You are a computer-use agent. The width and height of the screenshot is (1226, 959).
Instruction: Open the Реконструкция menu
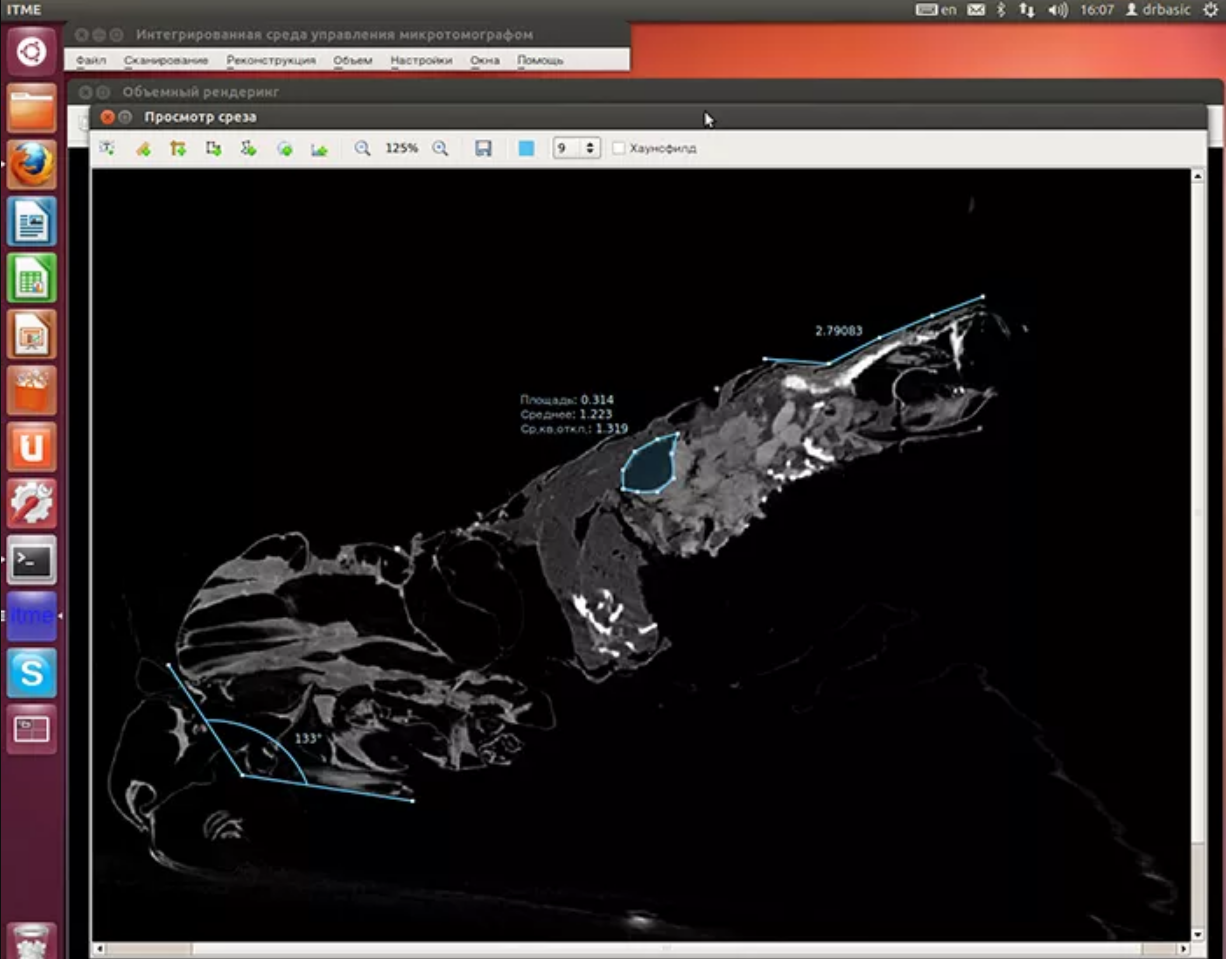click(x=270, y=60)
